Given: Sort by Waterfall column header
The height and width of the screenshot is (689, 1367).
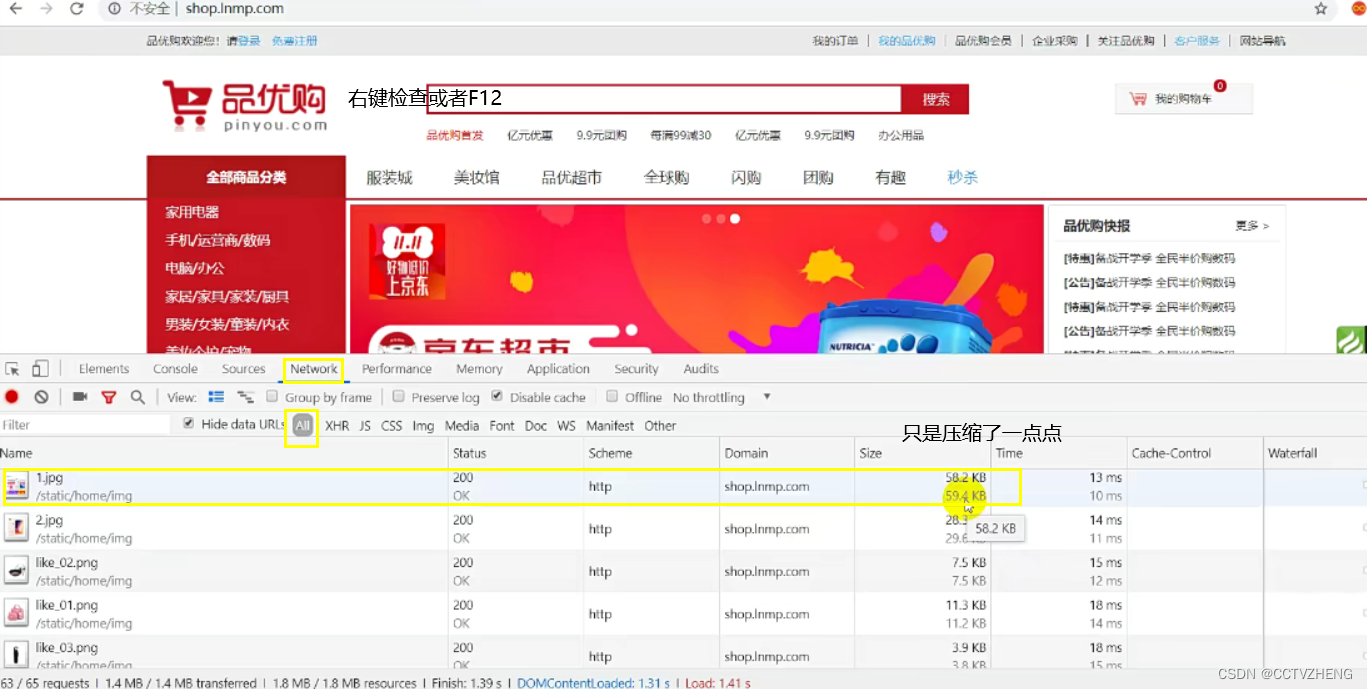Looking at the screenshot, I should click(x=1315, y=453).
